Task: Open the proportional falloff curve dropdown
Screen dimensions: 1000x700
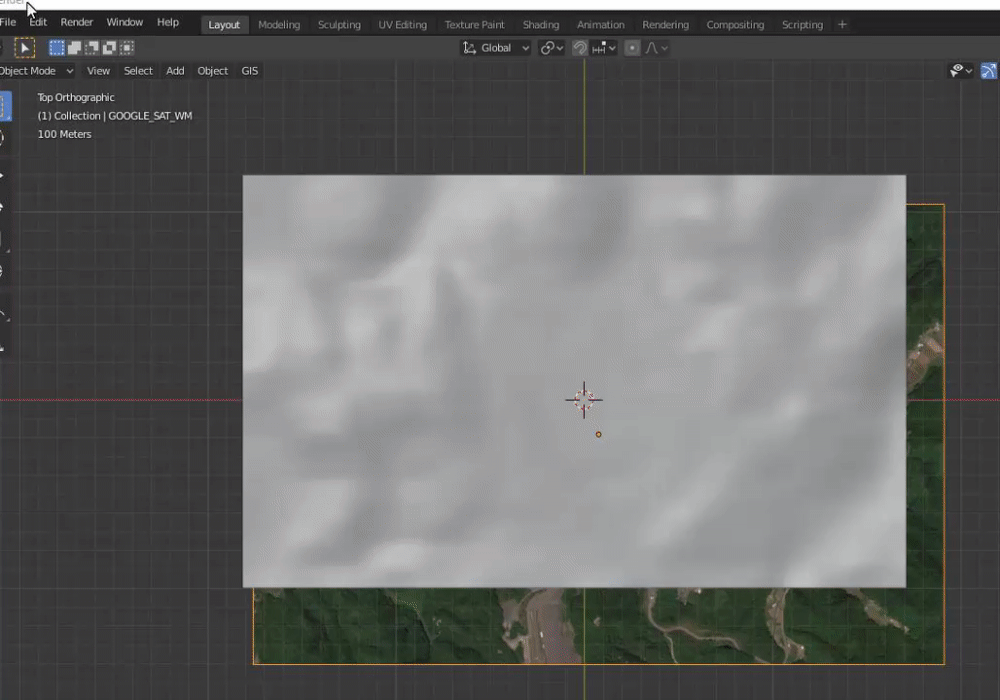Action: point(656,48)
